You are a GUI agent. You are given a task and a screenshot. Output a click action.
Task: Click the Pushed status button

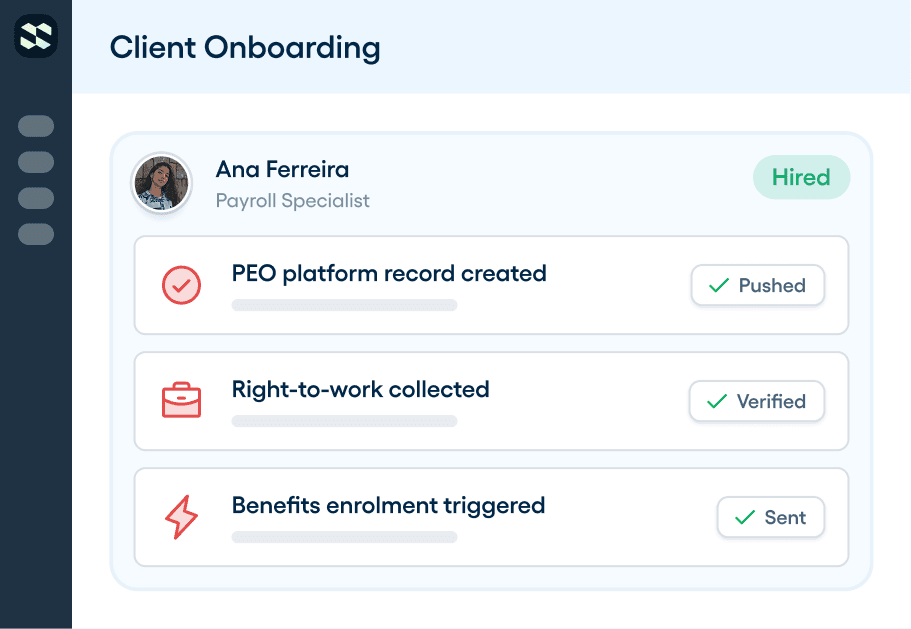[758, 285]
